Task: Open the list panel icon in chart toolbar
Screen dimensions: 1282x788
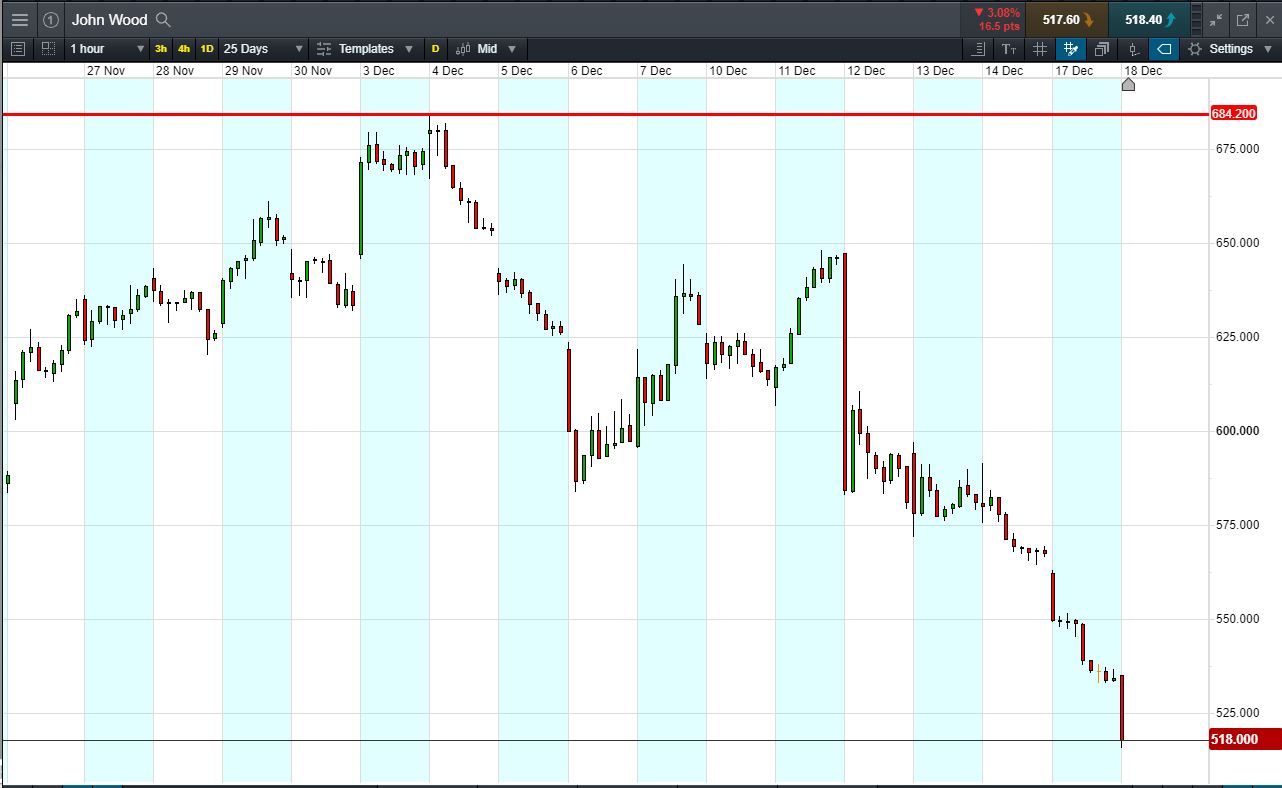Action: pos(17,48)
